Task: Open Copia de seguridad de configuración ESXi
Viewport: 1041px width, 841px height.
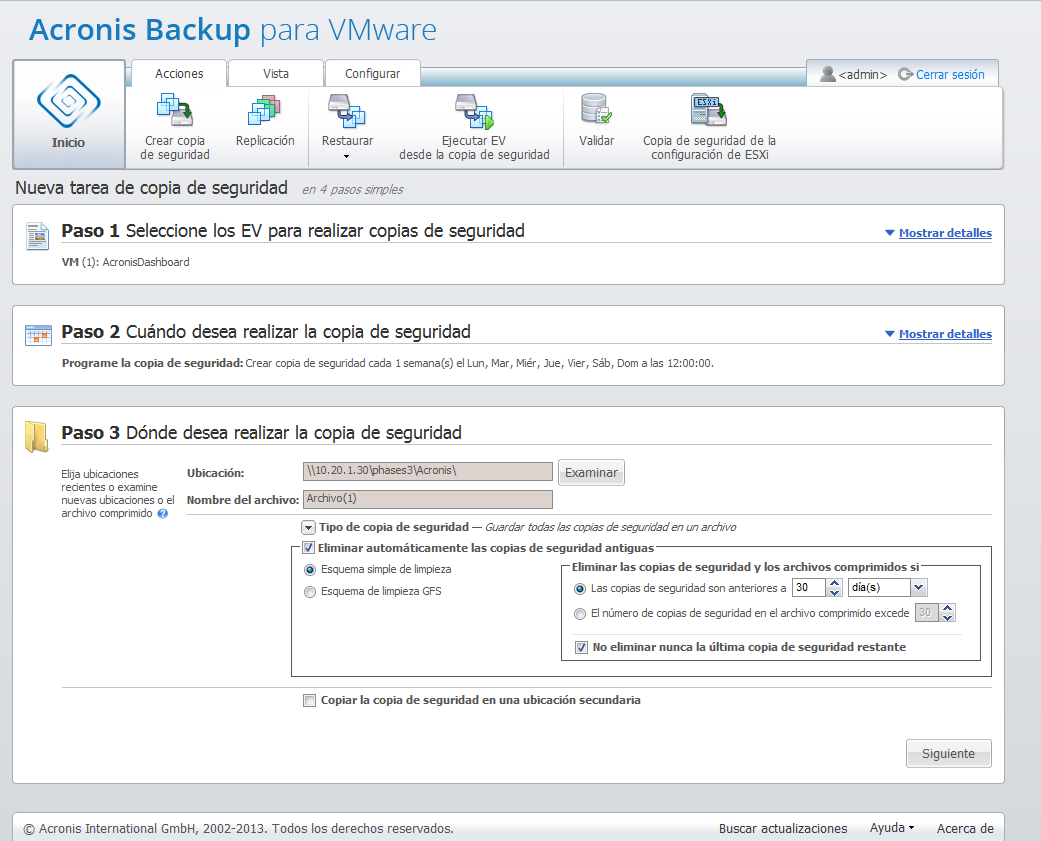Action: [708, 110]
